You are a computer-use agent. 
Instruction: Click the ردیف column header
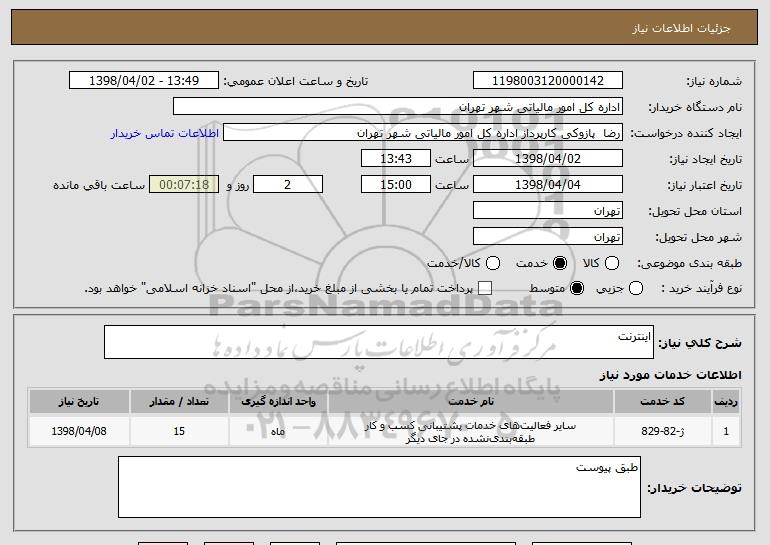(726, 402)
